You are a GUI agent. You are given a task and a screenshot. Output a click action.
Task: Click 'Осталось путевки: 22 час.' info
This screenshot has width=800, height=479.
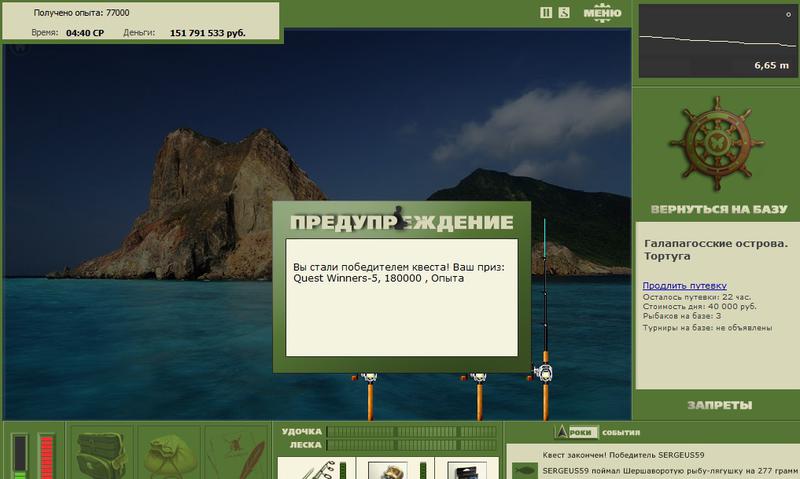(696, 297)
